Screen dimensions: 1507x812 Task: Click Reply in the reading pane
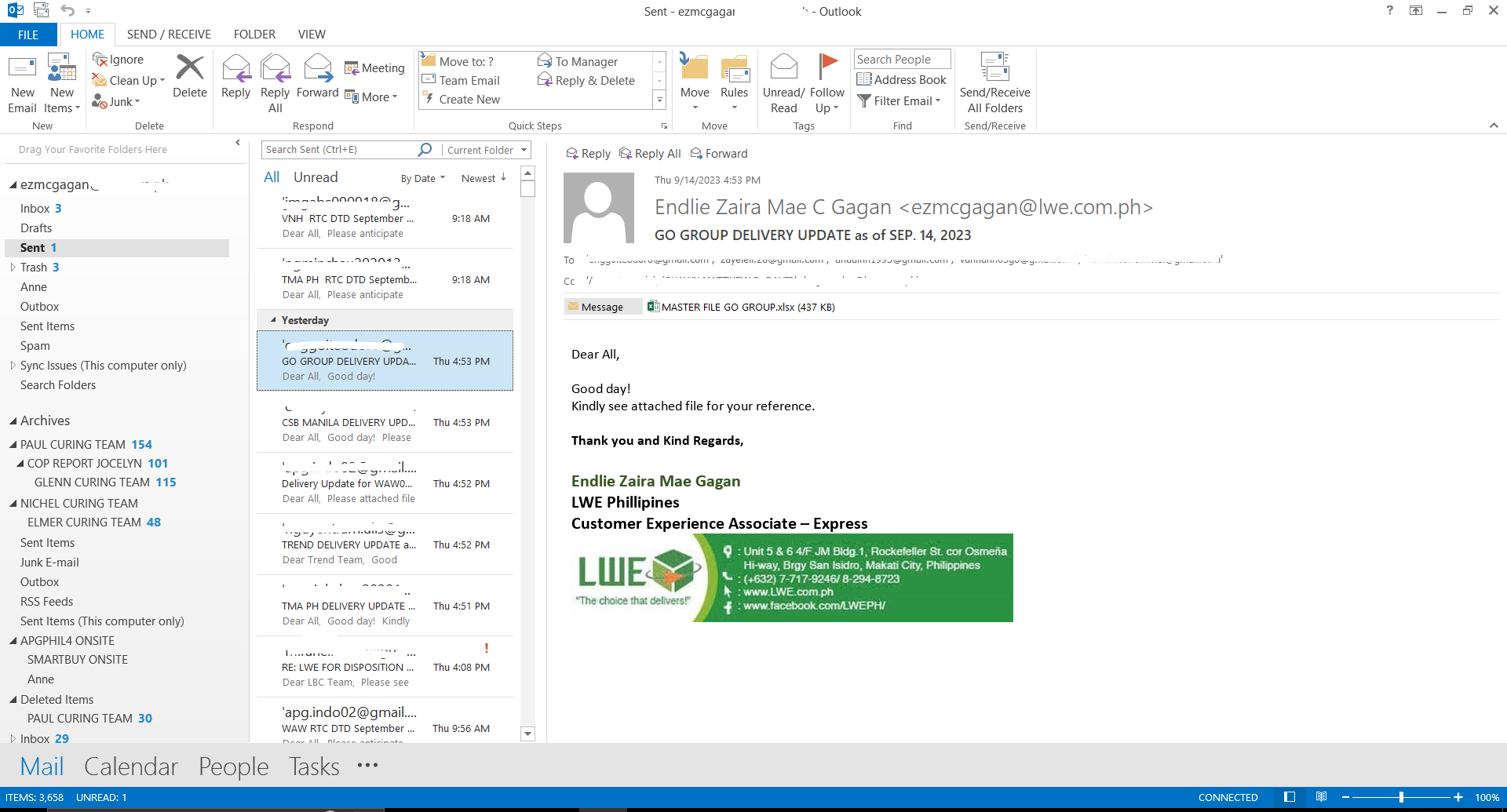click(x=588, y=154)
